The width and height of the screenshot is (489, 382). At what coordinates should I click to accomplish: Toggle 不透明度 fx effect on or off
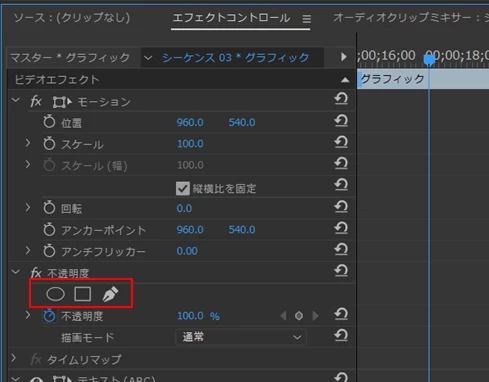click(36, 273)
